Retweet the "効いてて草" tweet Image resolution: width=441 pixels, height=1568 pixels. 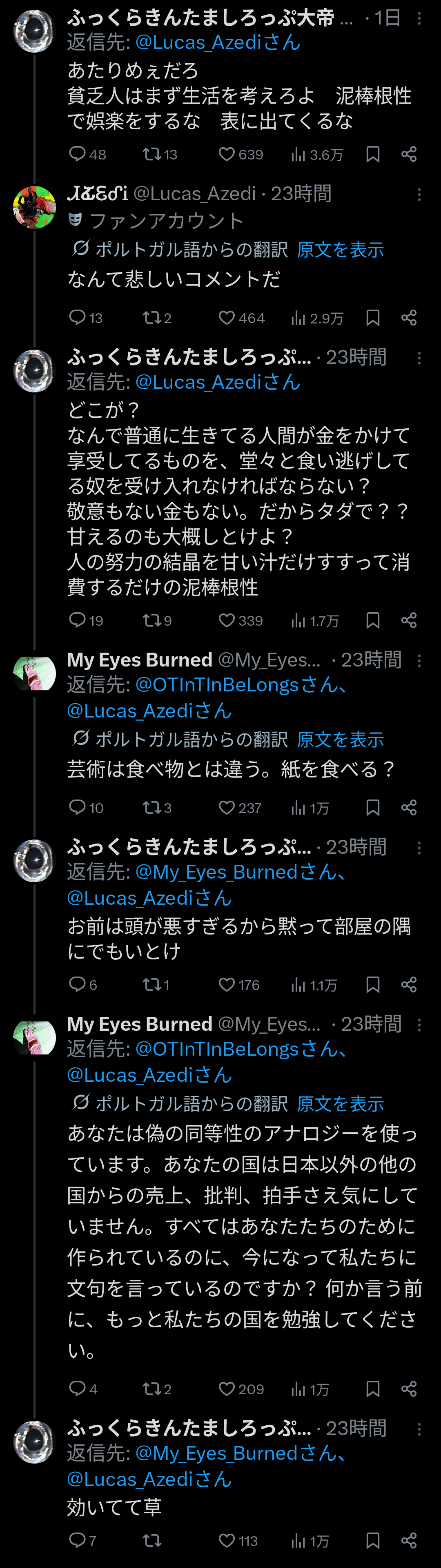tap(151, 1541)
